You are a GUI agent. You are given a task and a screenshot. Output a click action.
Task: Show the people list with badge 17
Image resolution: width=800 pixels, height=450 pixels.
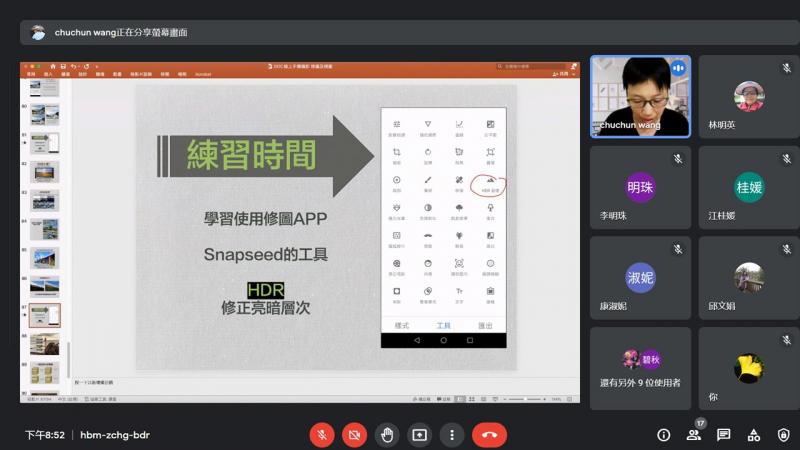coord(693,435)
